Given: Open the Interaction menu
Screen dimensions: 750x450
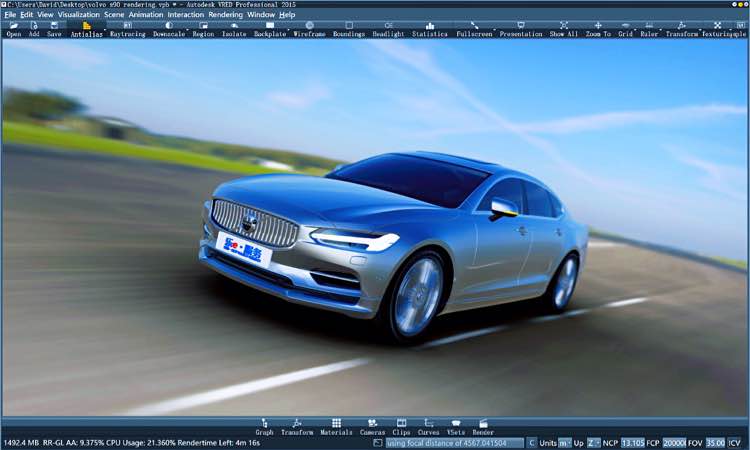Looking at the screenshot, I should (x=186, y=15).
